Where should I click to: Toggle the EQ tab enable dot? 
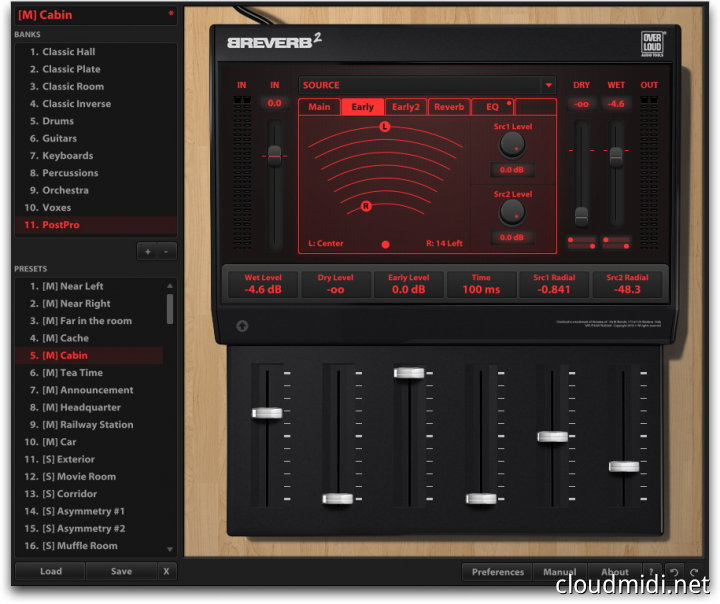point(509,103)
